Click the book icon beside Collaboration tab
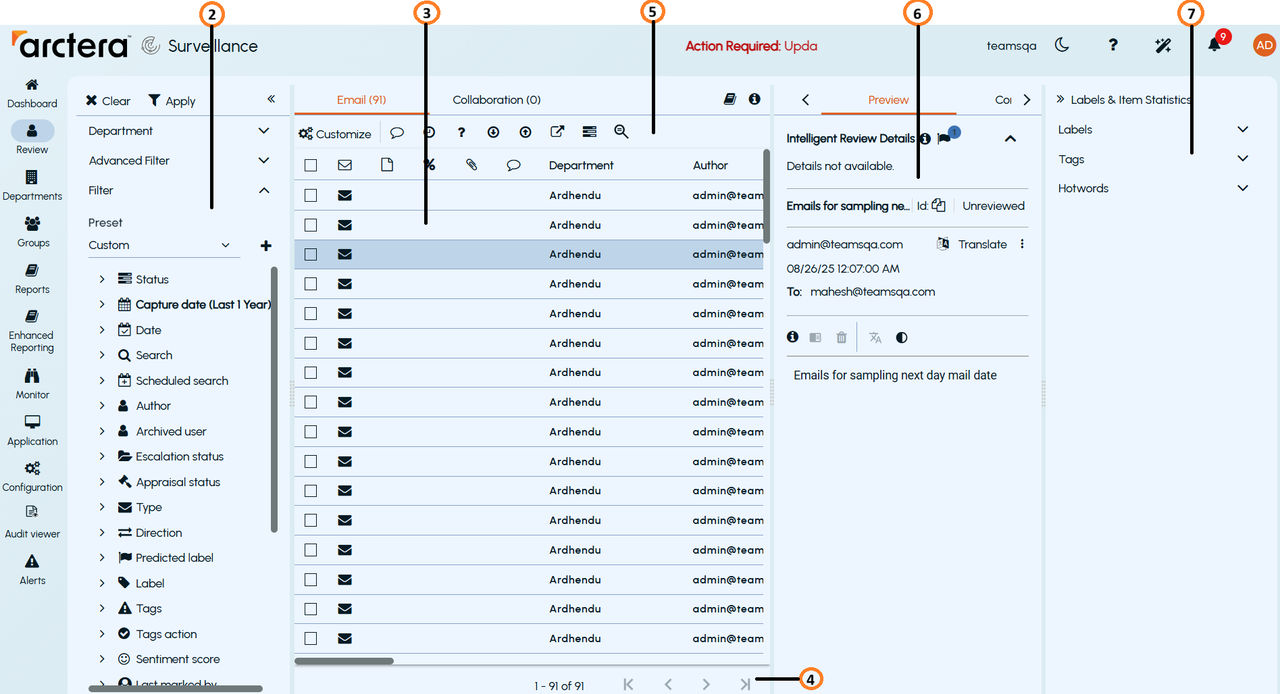This screenshot has height=694, width=1280. pyautogui.click(x=730, y=99)
